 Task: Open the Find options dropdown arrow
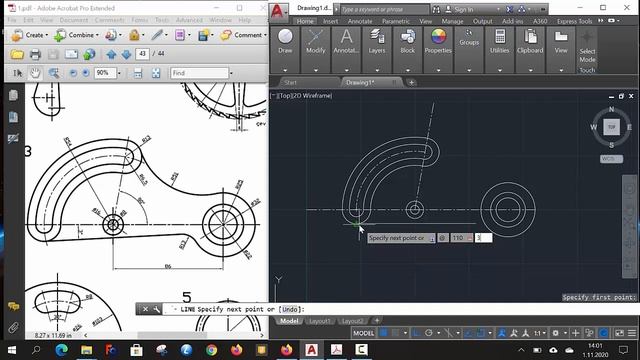click(231, 73)
